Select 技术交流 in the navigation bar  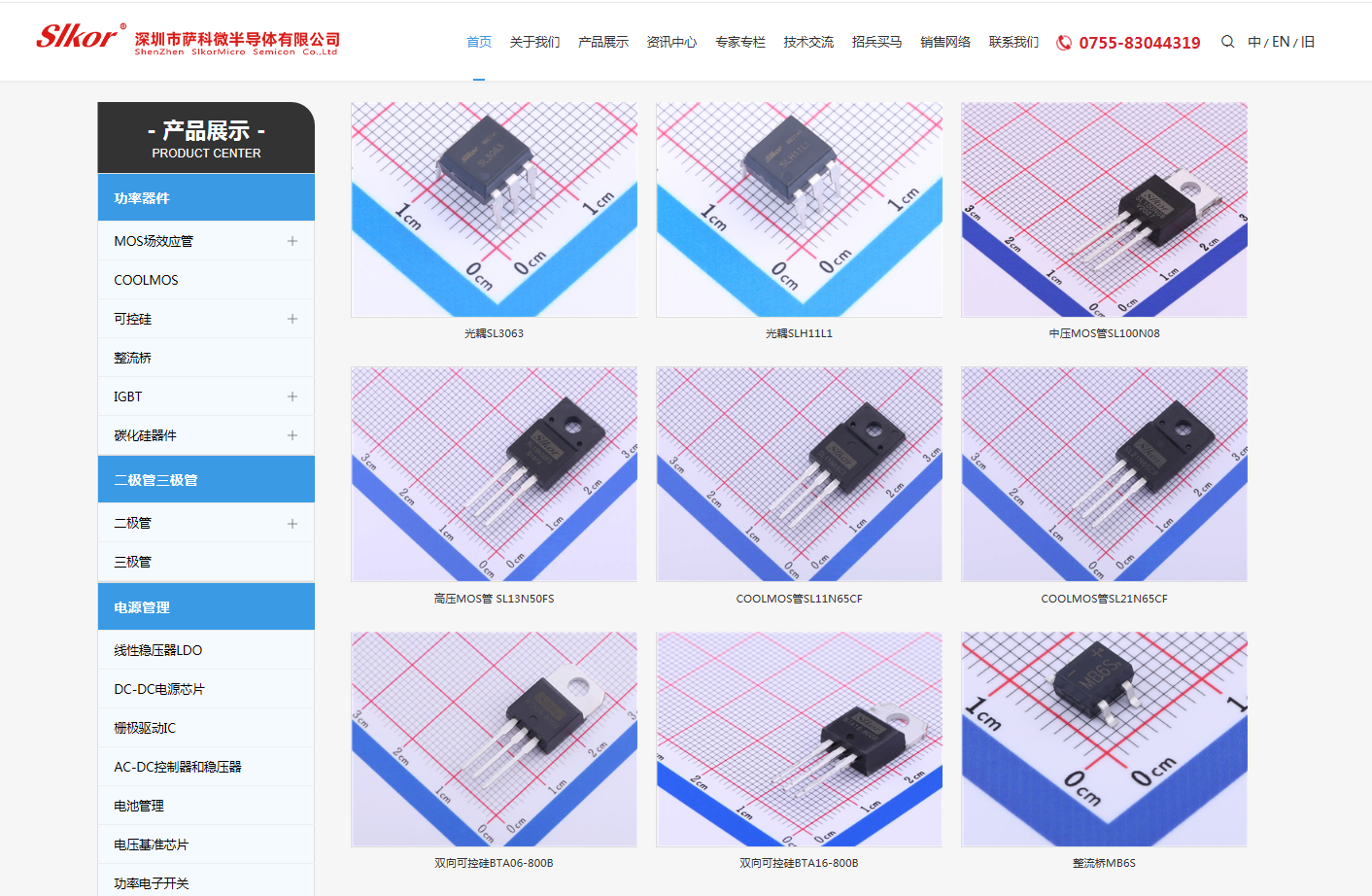(x=808, y=42)
